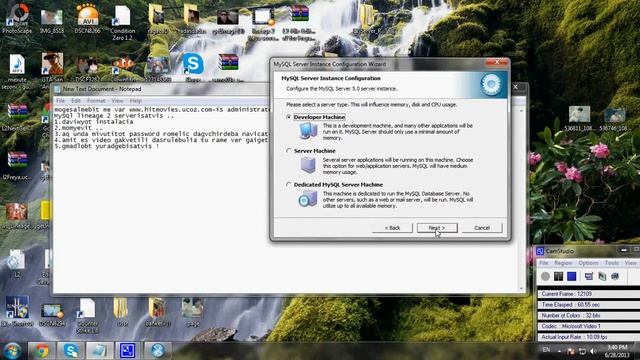640x360 pixels.
Task: Open IMG_8518 image on desktop
Action: coord(52,20)
